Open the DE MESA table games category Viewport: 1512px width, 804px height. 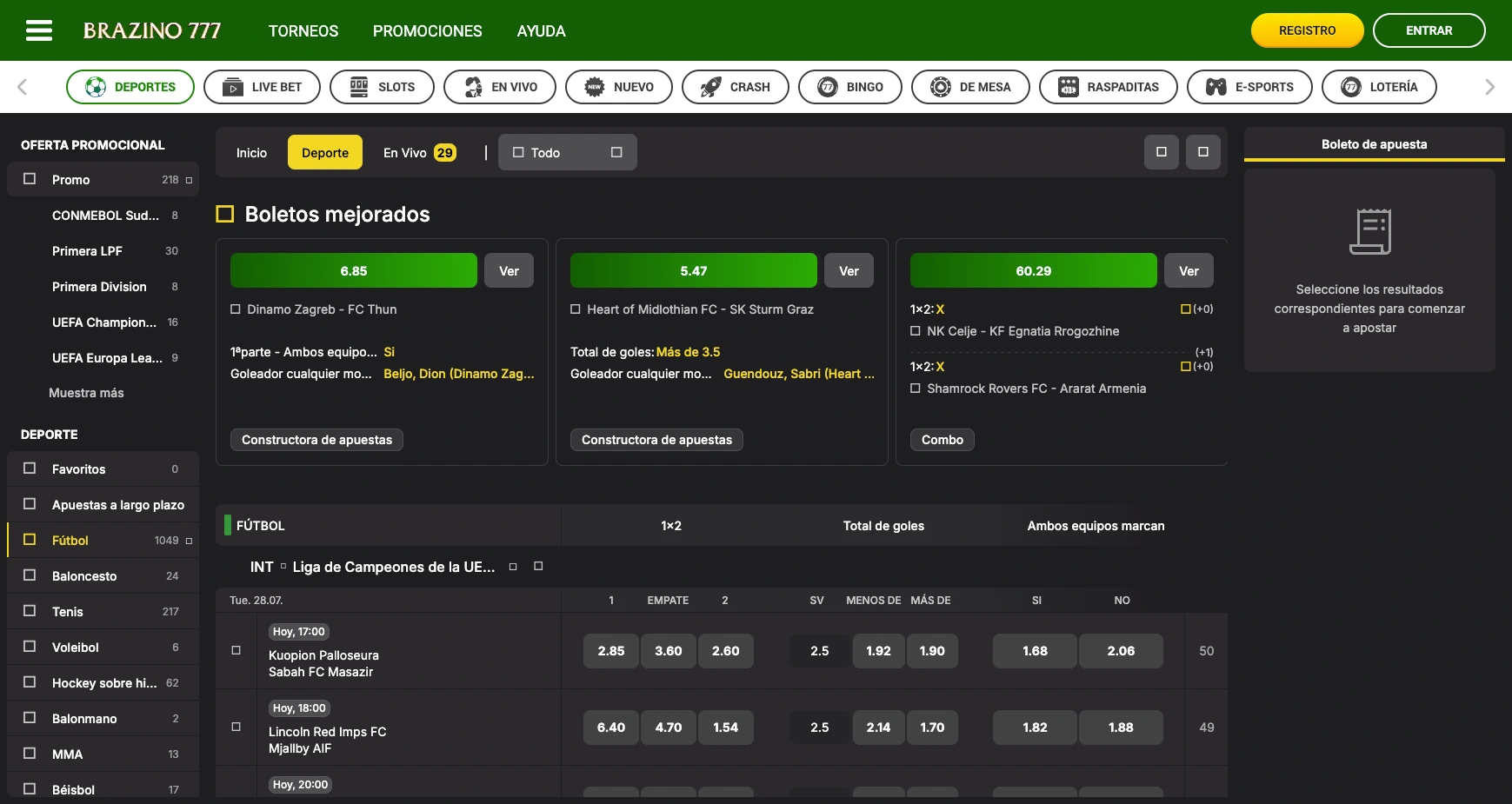tap(970, 87)
